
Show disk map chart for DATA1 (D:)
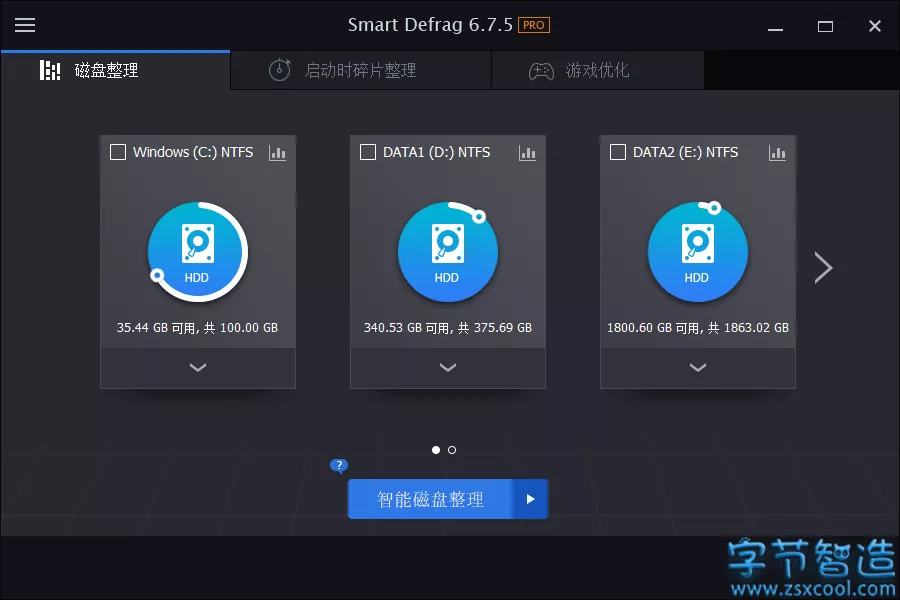(x=527, y=153)
